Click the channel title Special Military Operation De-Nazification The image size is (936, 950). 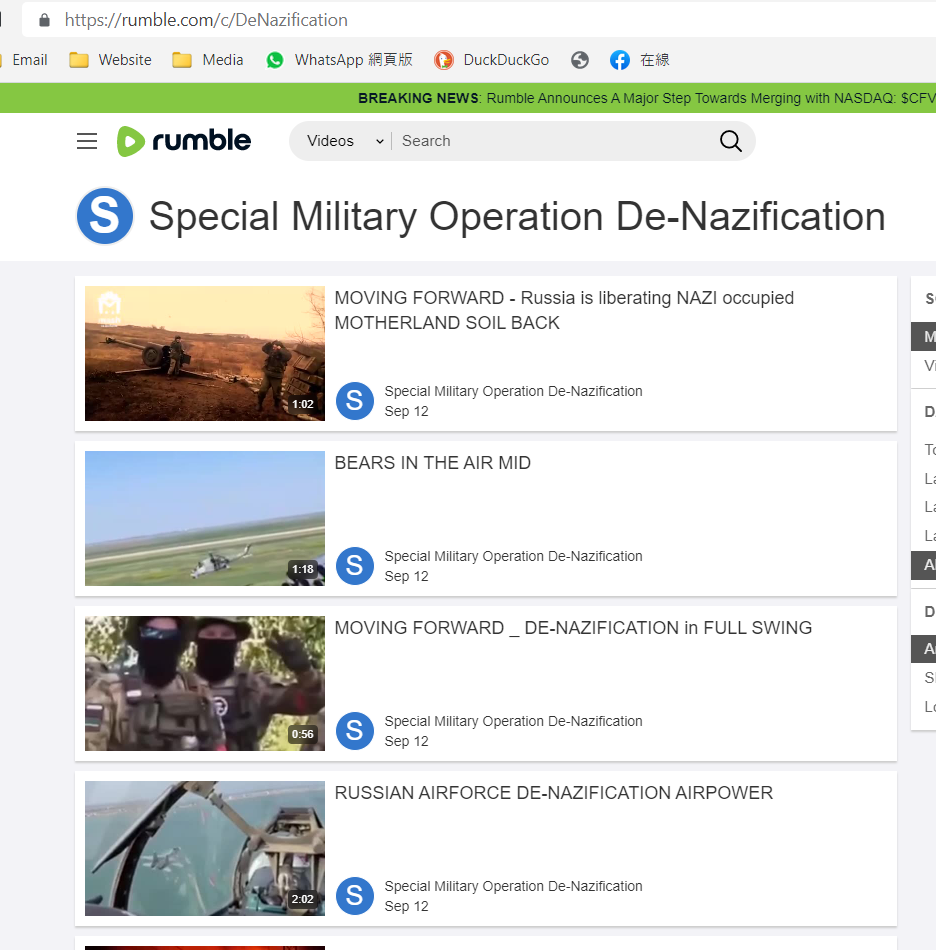(517, 216)
